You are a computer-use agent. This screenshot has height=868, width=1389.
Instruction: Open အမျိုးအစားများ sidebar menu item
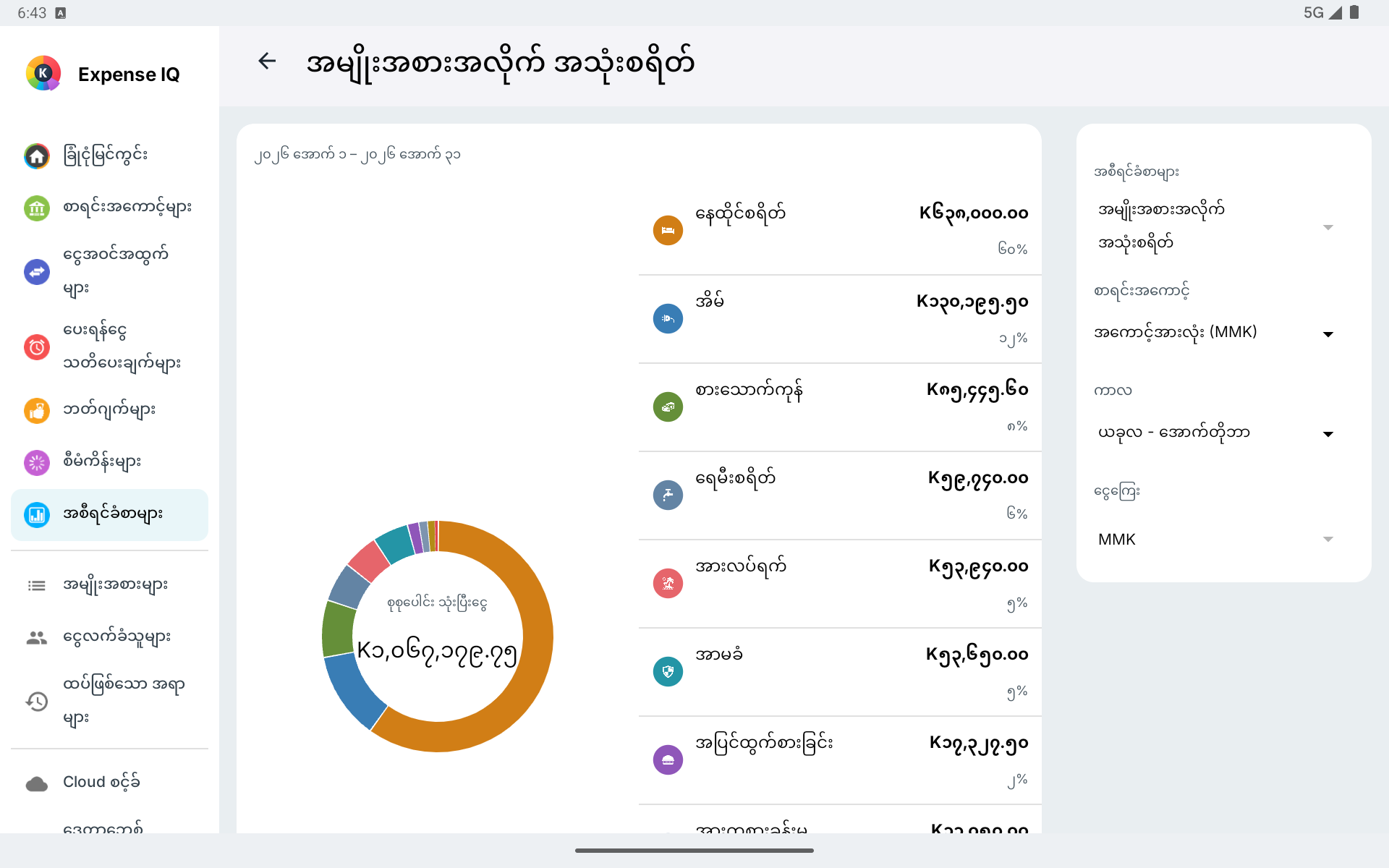click(x=109, y=585)
